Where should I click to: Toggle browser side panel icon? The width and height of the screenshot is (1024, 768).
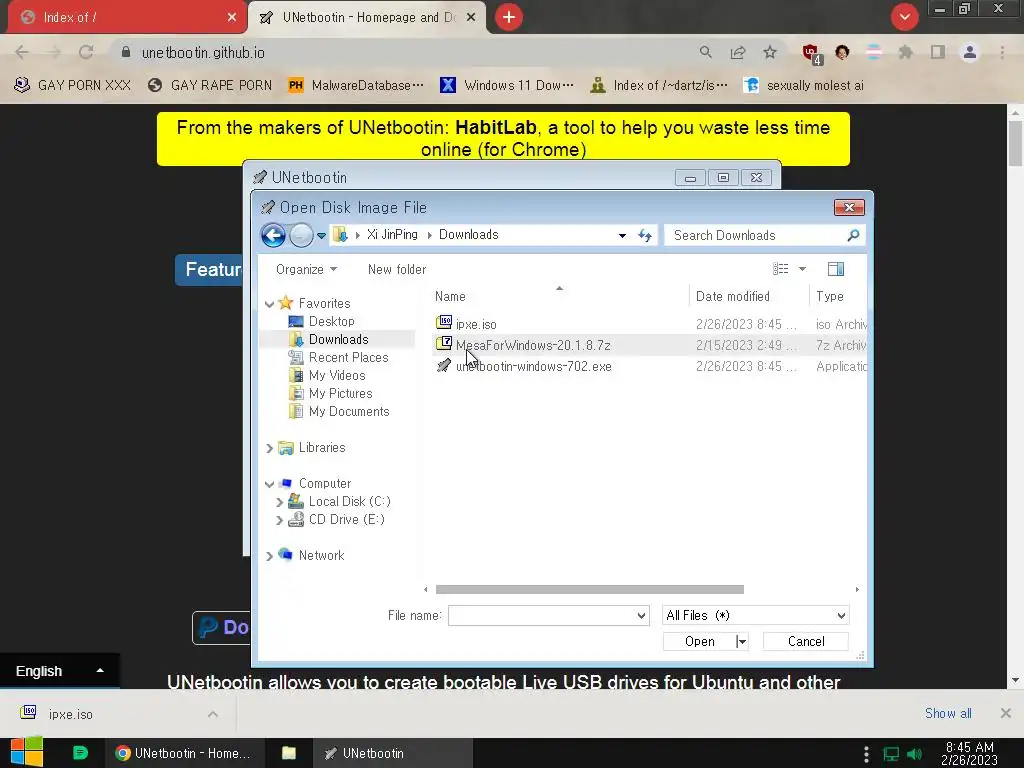[x=938, y=52]
